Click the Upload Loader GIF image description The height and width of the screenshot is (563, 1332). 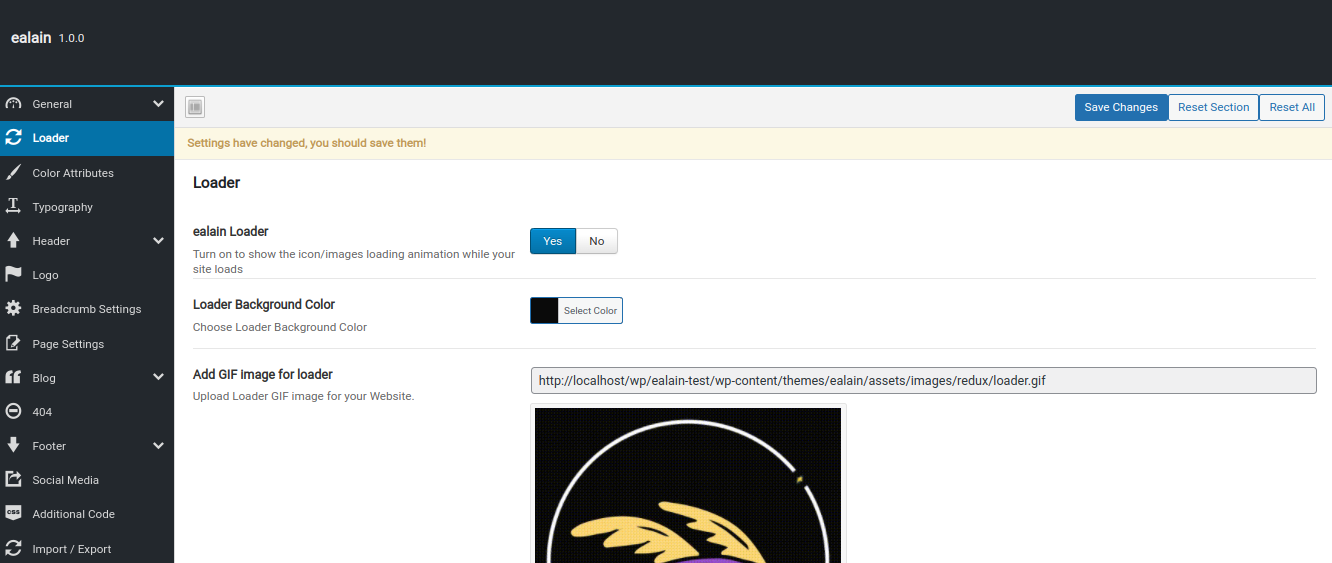click(x=303, y=396)
